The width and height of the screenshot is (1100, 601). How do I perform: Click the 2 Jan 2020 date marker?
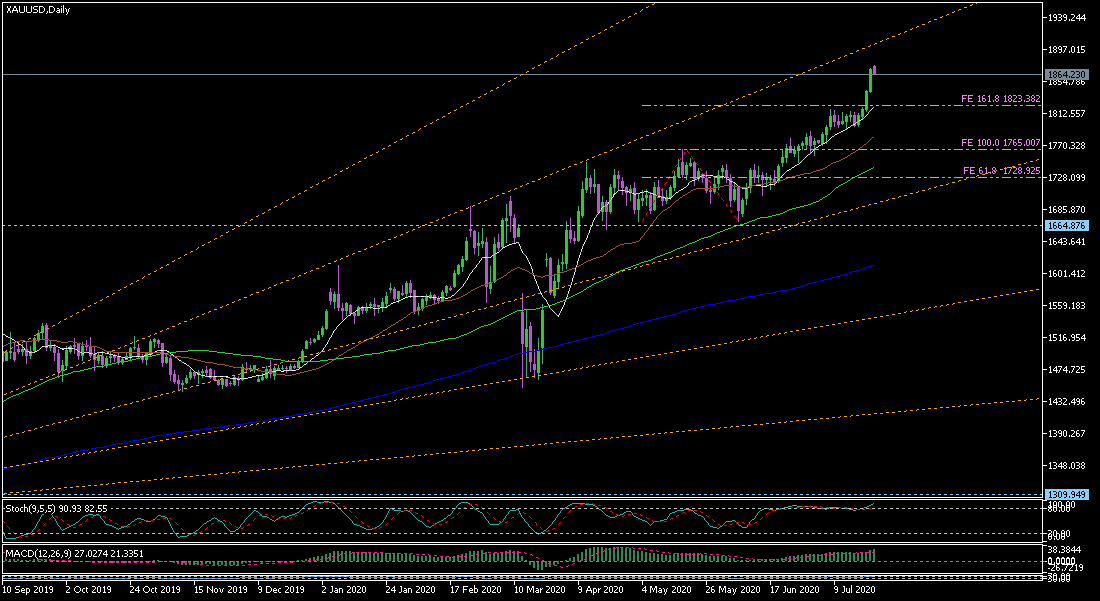click(345, 590)
